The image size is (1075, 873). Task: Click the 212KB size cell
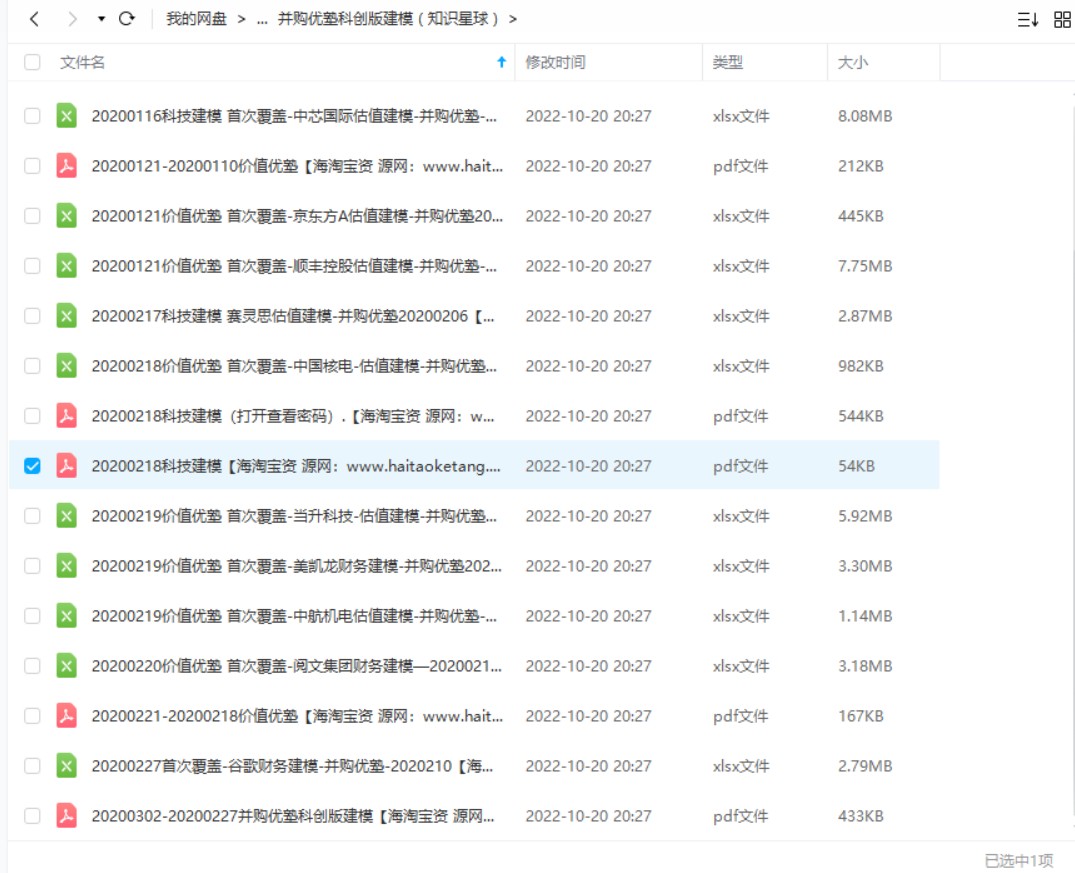860,166
